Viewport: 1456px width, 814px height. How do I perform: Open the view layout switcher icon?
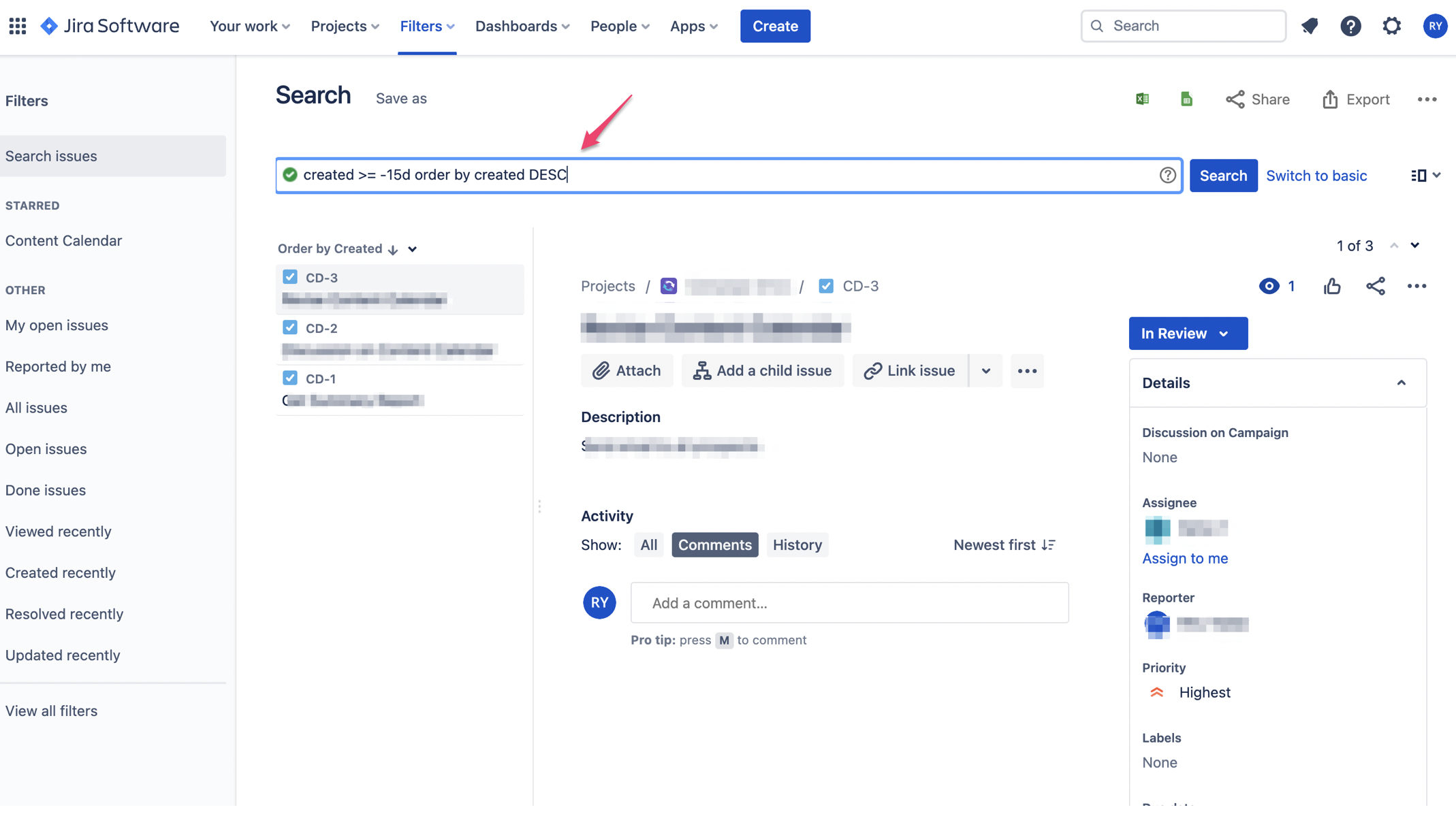[x=1425, y=176]
